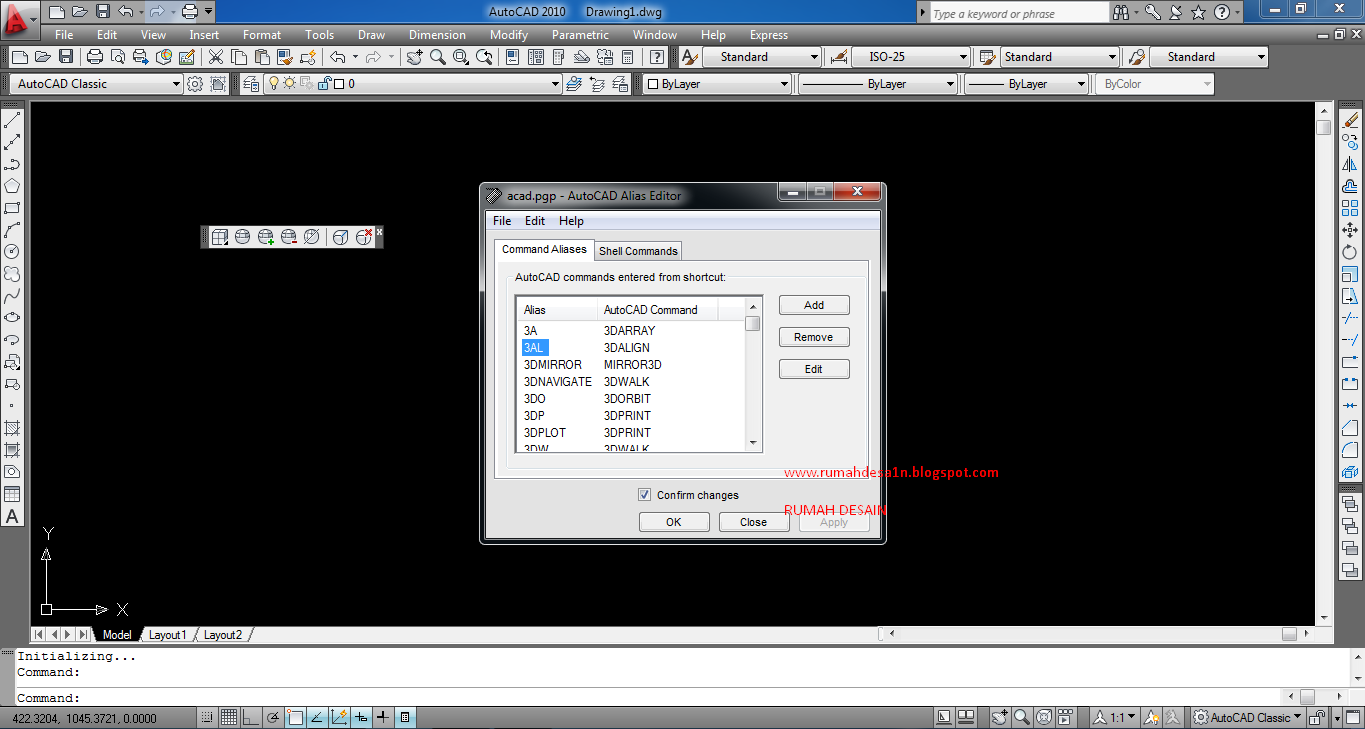Switch to the Shell Commands tab

tap(638, 250)
